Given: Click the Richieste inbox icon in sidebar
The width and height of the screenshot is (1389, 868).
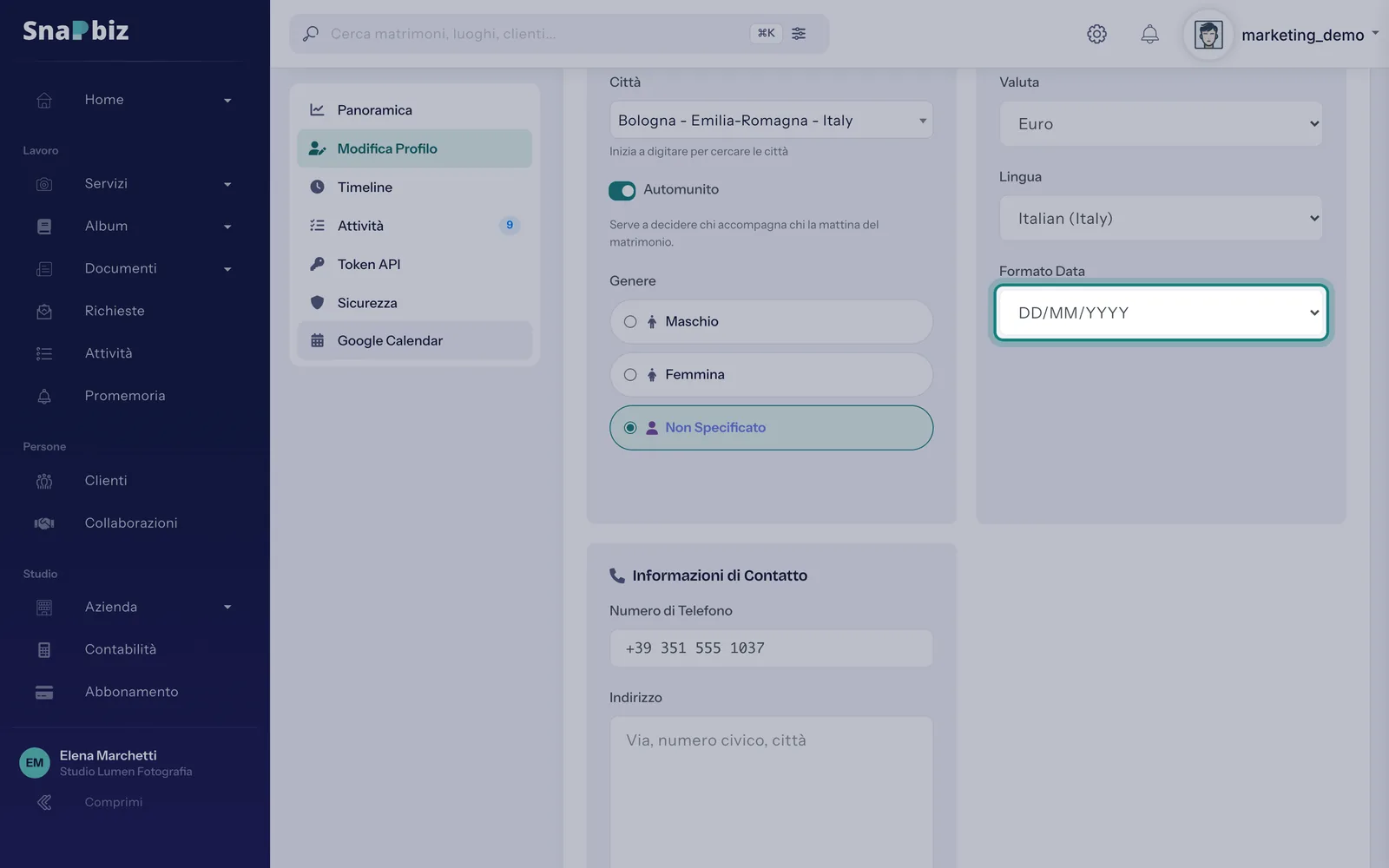Looking at the screenshot, I should tap(44, 311).
